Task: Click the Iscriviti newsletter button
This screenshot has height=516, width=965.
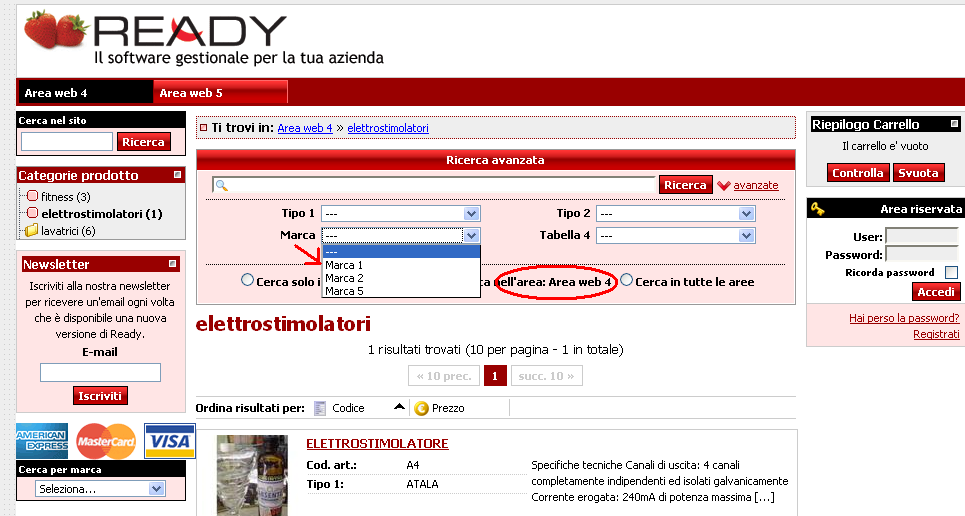Action: tap(100, 396)
